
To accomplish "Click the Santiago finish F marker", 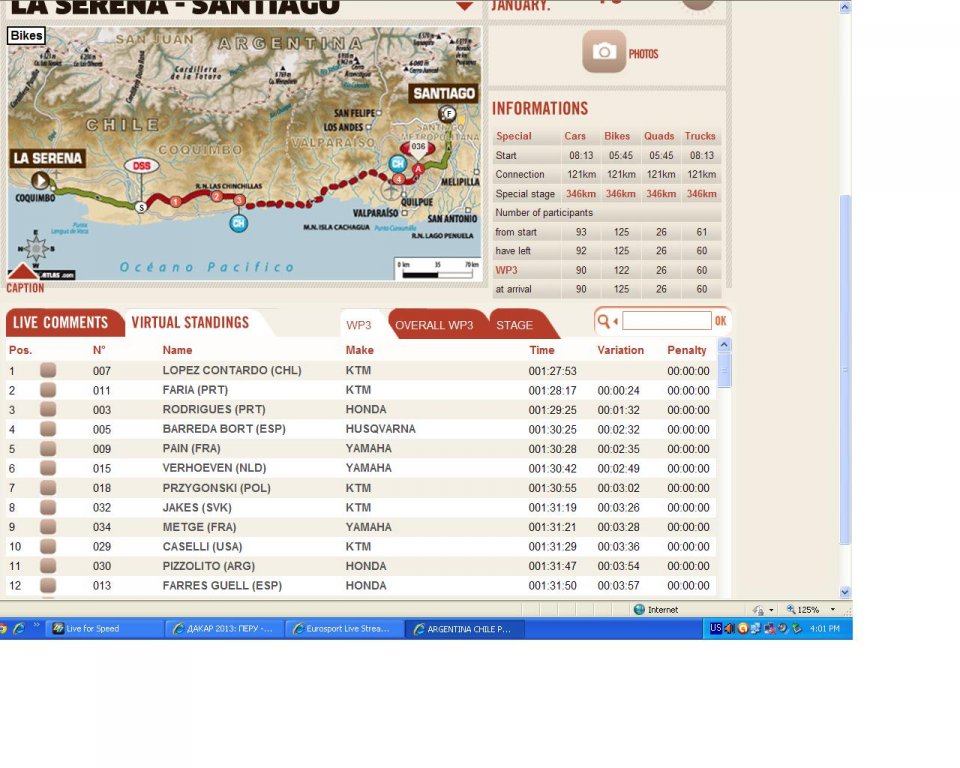I will coord(448,114).
